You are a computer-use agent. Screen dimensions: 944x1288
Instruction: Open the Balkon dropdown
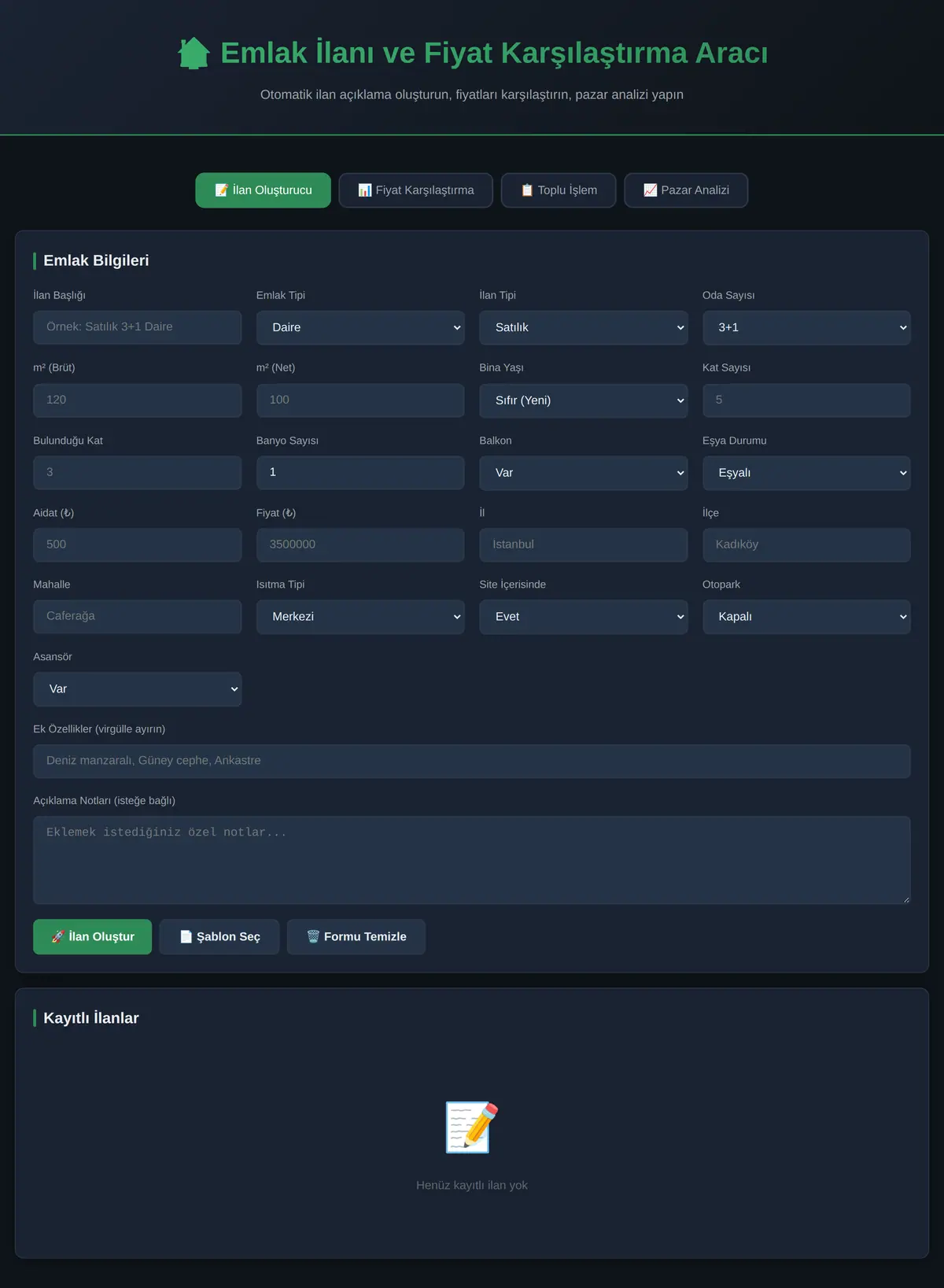point(584,473)
